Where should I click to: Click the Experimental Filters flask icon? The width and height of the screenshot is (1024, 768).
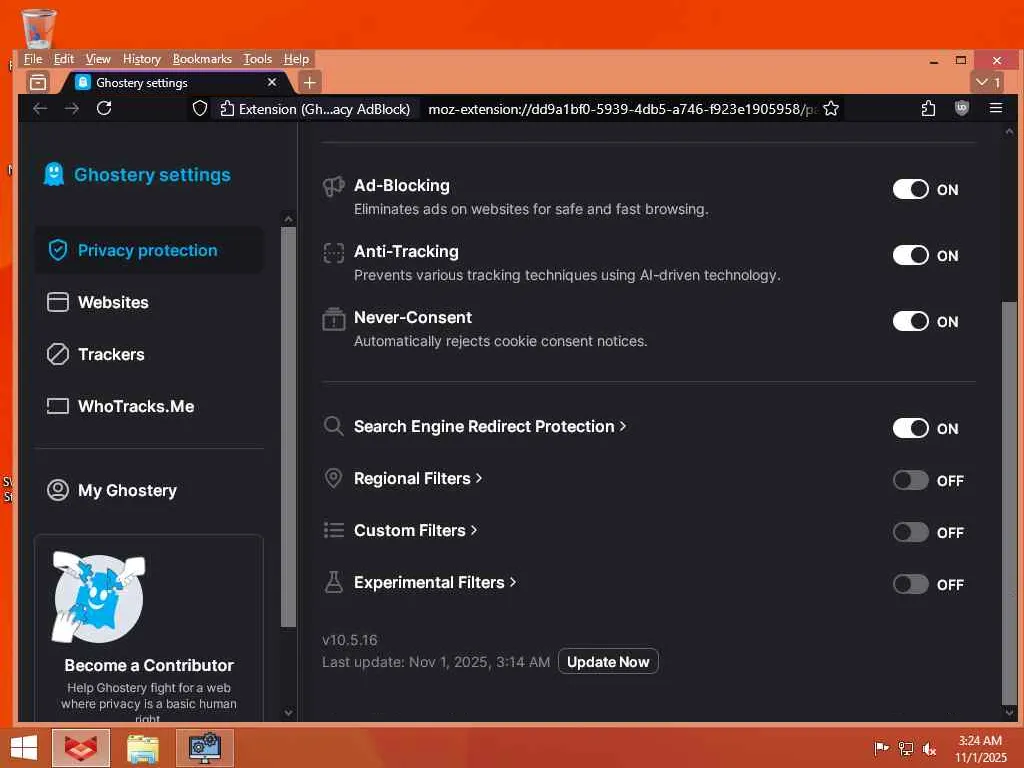334,582
